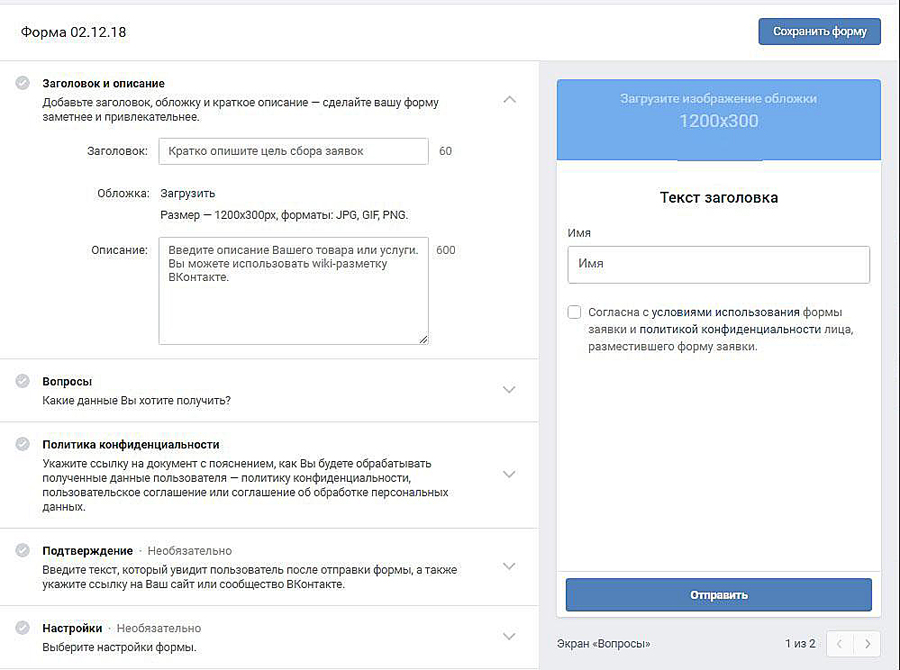Click the blue cover image placeholder 1200x300
Screen dimensions: 900x670
click(x=718, y=119)
